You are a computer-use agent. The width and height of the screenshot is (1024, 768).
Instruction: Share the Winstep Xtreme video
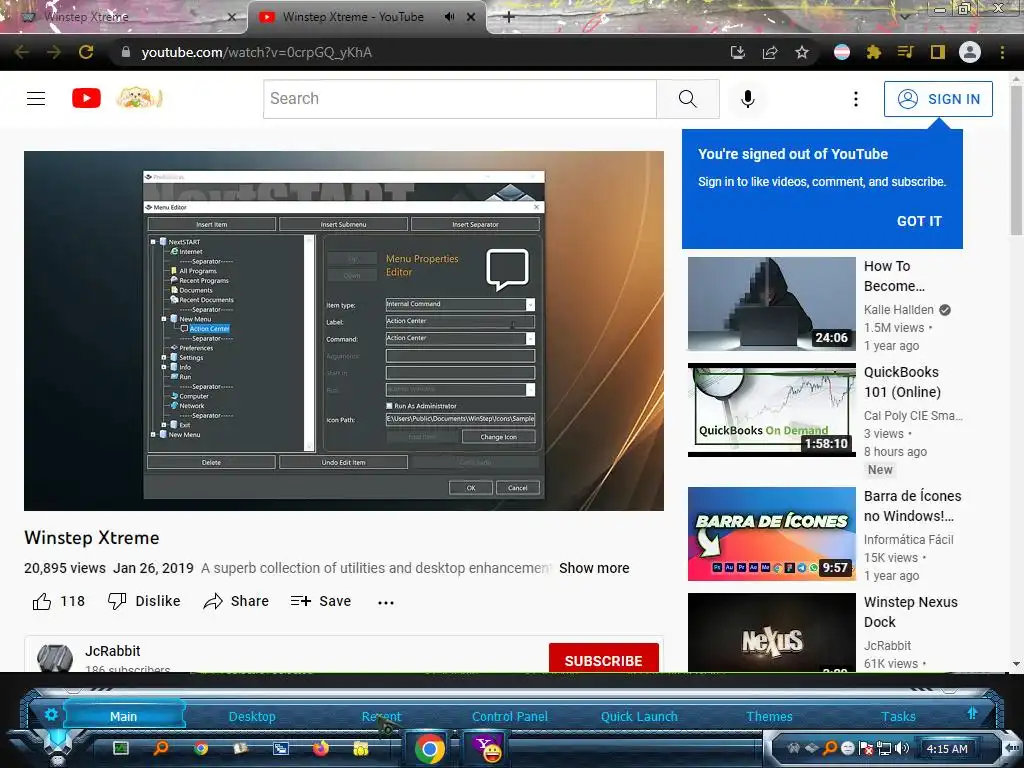pos(236,601)
